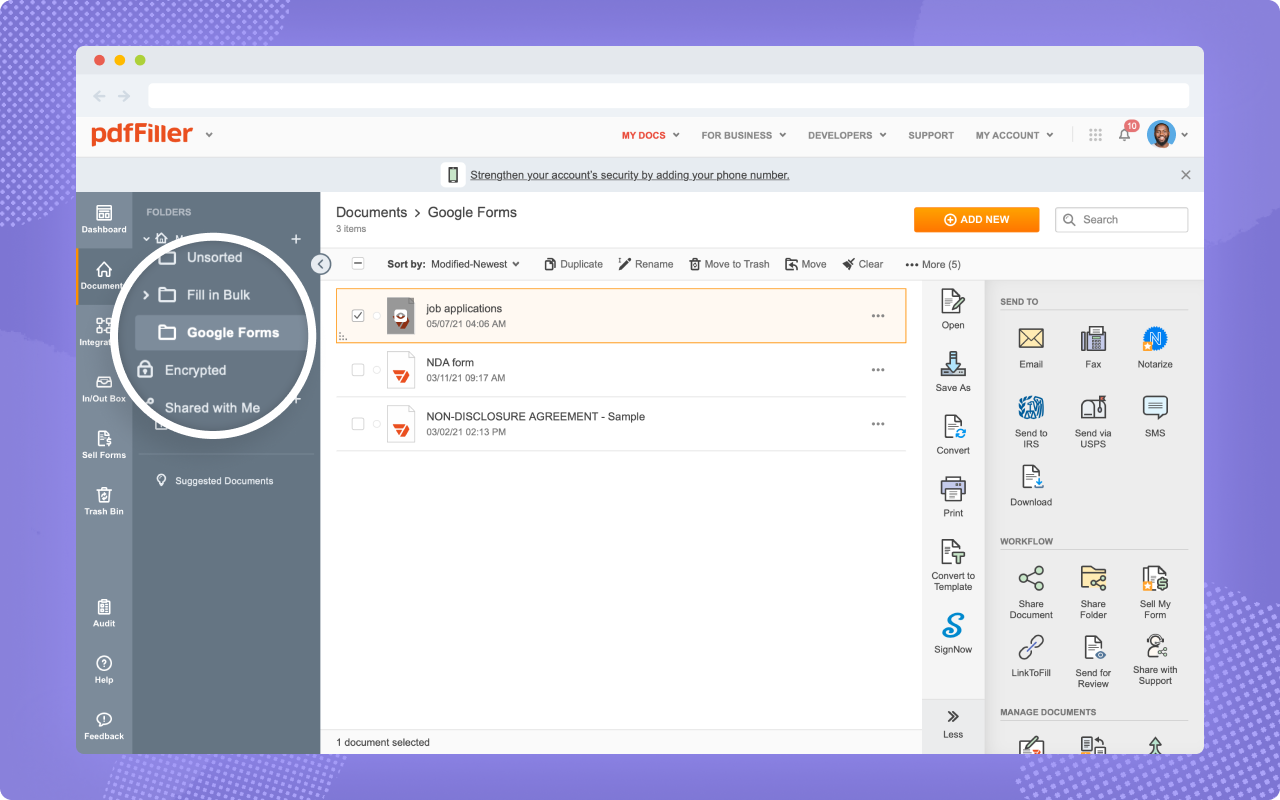Open options menu for NON-DISCLOSURE AGREEMENT - Sample

click(x=878, y=424)
